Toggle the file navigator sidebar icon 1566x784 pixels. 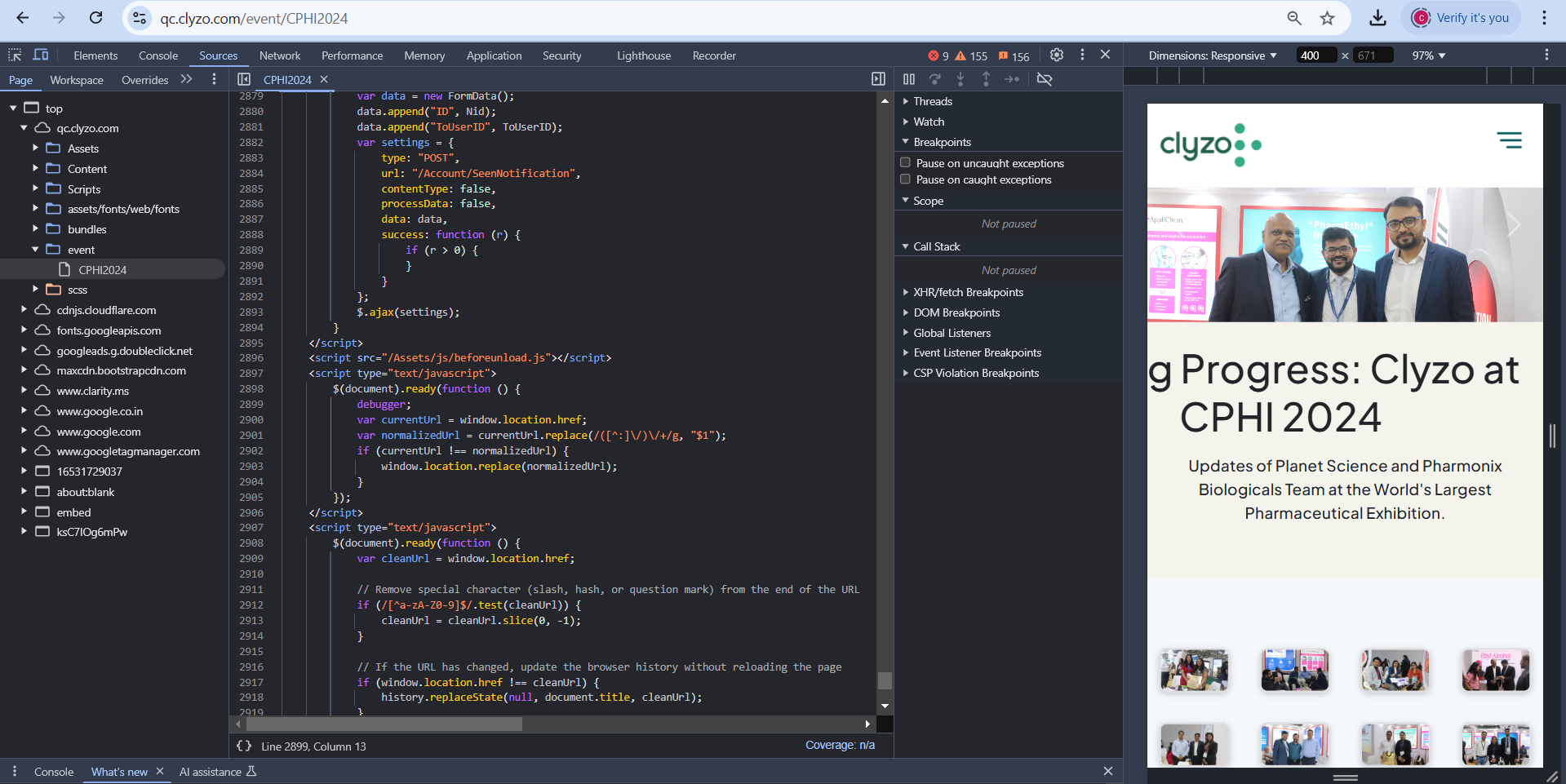(244, 79)
